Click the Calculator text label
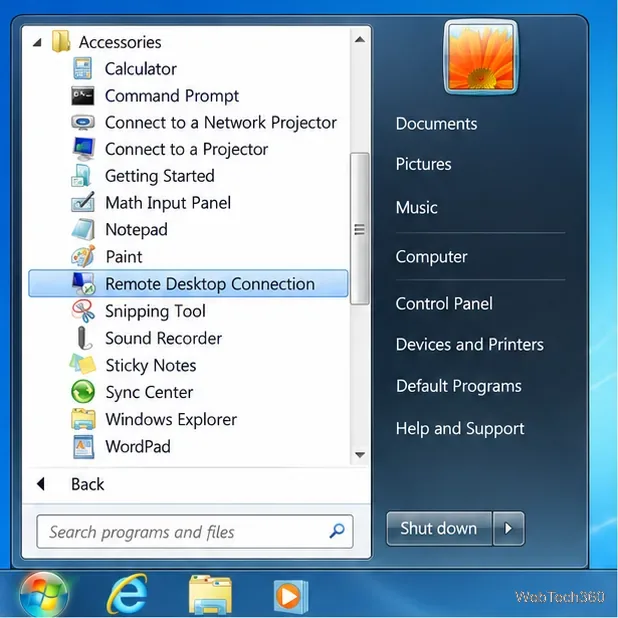 pyautogui.click(x=140, y=69)
